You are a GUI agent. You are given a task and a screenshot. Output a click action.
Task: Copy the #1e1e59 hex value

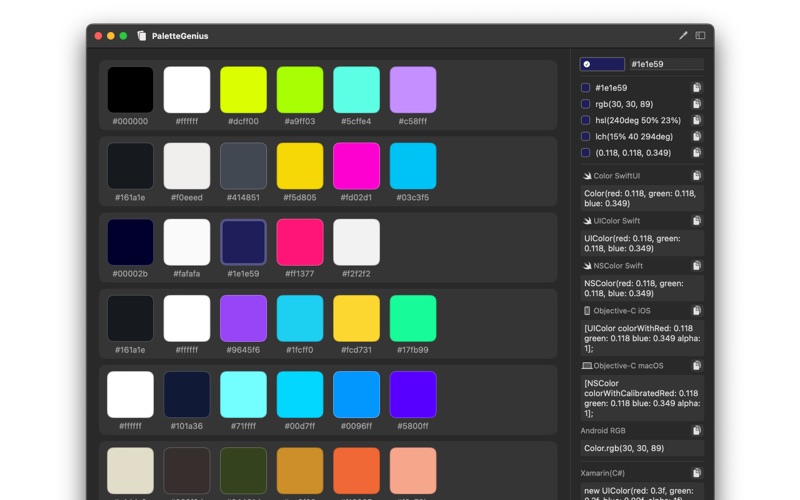(x=696, y=88)
